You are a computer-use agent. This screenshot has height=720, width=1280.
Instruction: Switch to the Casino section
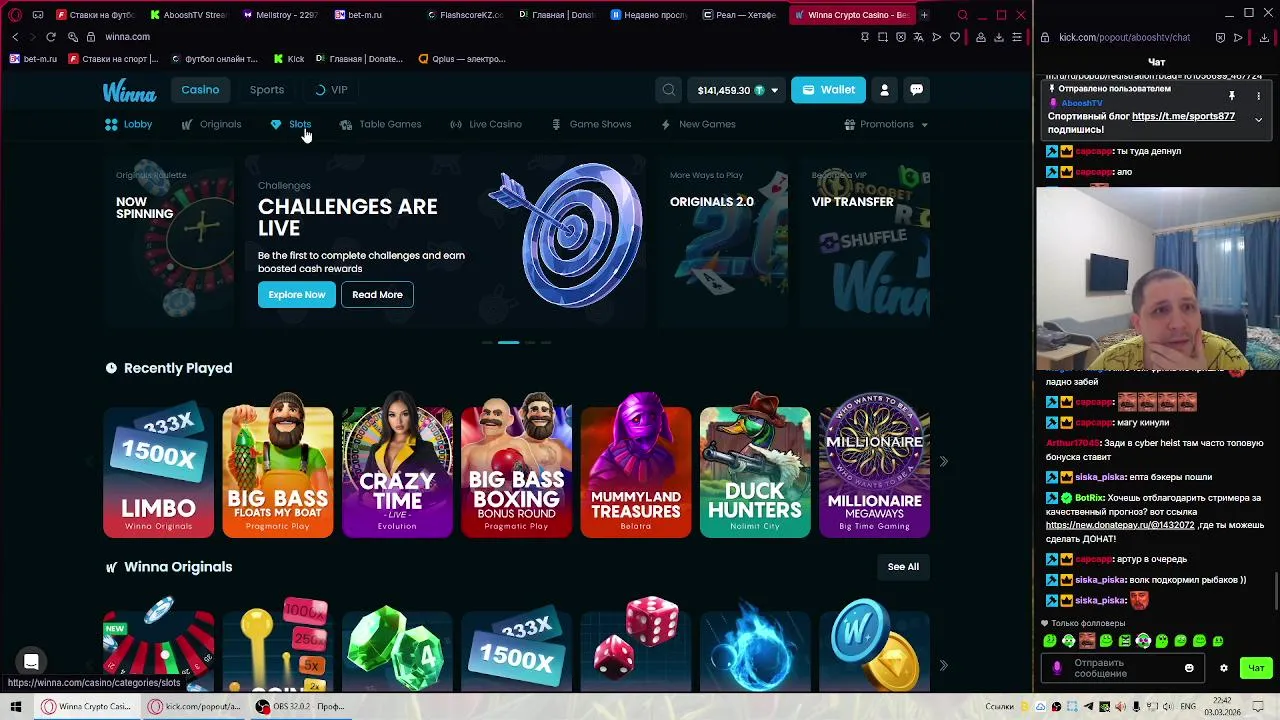tap(200, 90)
